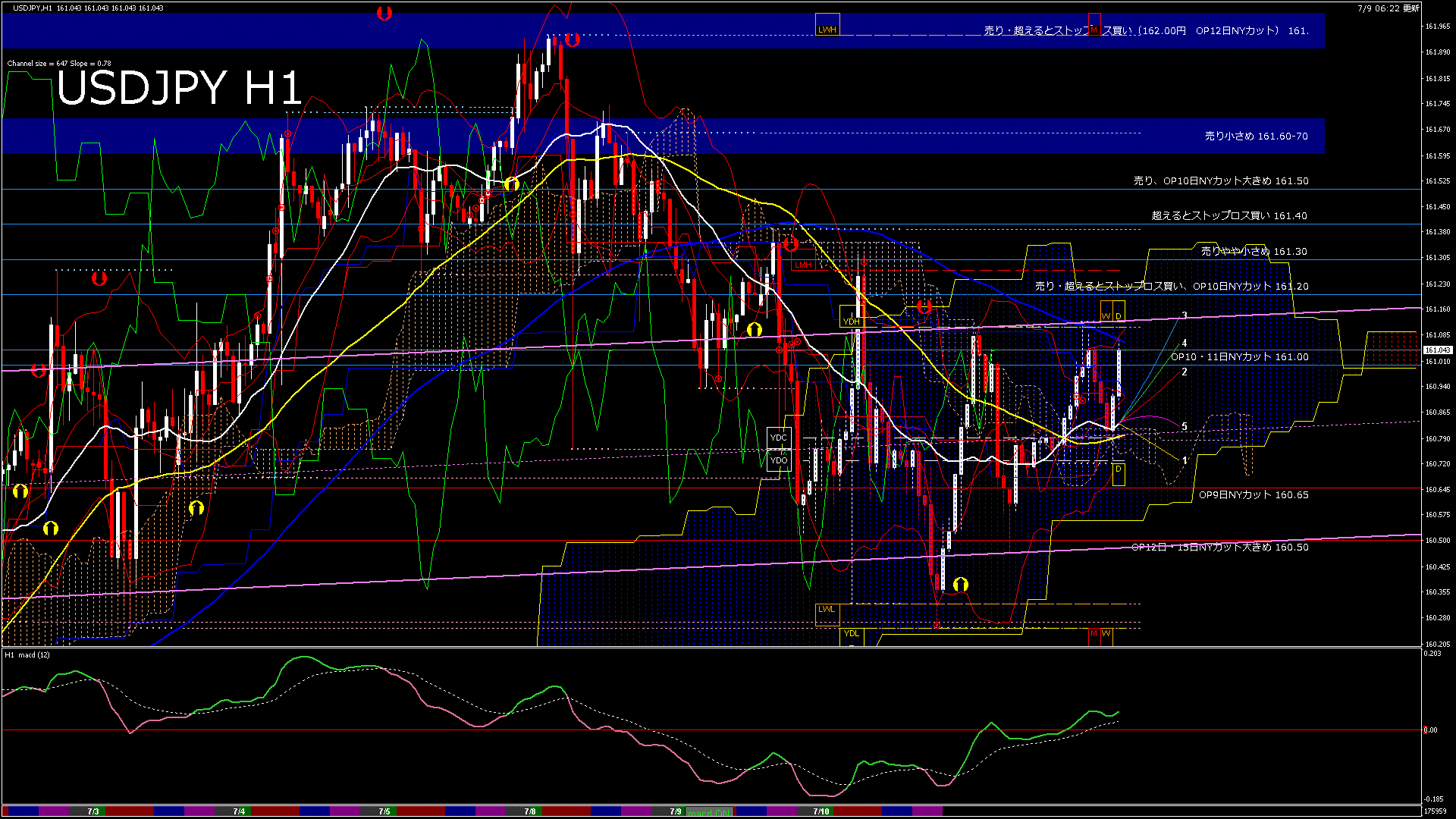Select the white YDO label box
Viewport: 1456px width, 819px height.
[778, 460]
